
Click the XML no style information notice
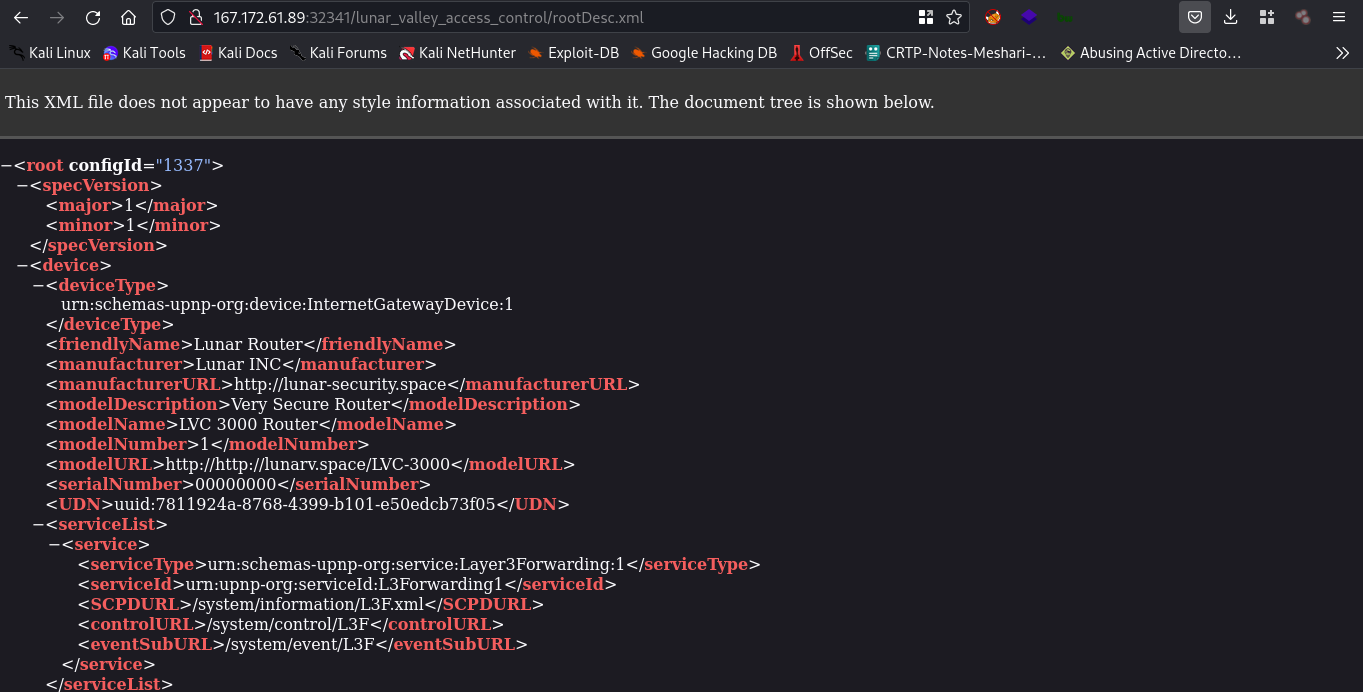(x=470, y=102)
